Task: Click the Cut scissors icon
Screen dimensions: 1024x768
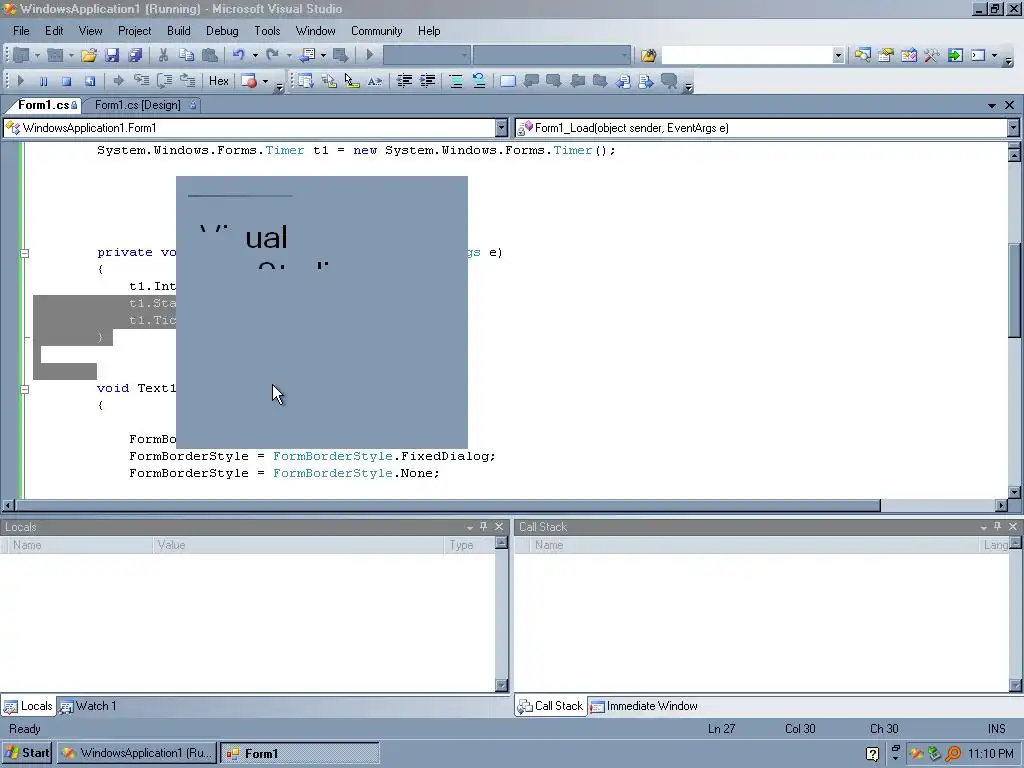Action: tap(163, 56)
